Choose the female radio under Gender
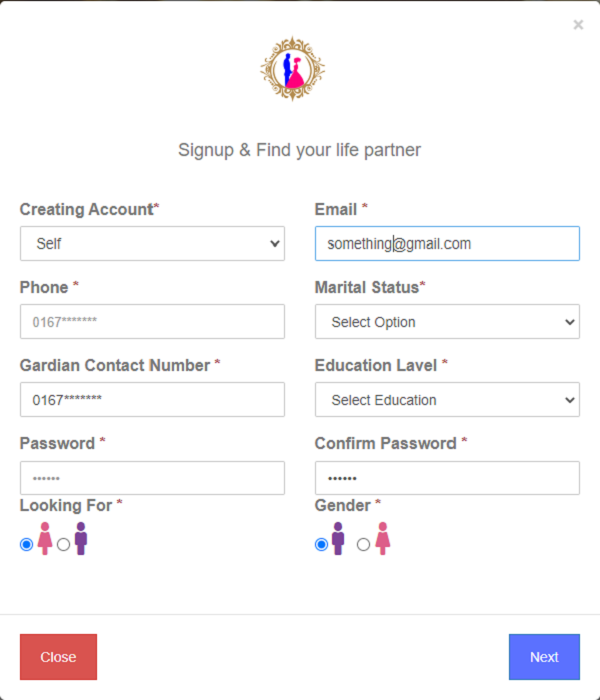The image size is (600, 700). 363,545
